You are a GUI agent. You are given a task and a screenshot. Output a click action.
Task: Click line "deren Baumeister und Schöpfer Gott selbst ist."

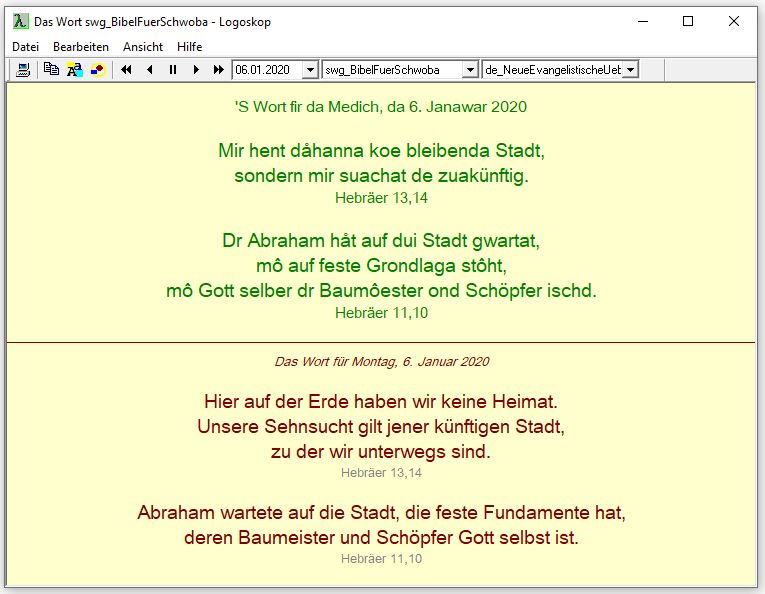point(382,538)
